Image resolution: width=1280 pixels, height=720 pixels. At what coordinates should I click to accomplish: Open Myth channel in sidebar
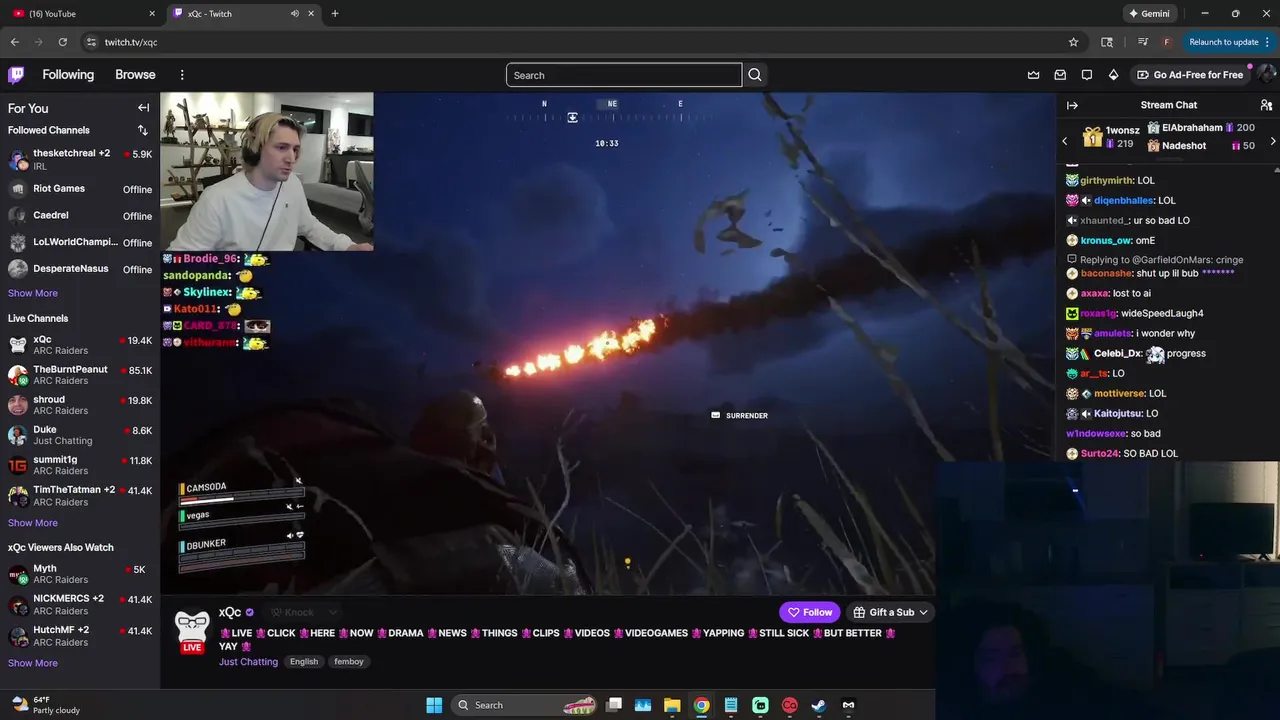pos(80,574)
